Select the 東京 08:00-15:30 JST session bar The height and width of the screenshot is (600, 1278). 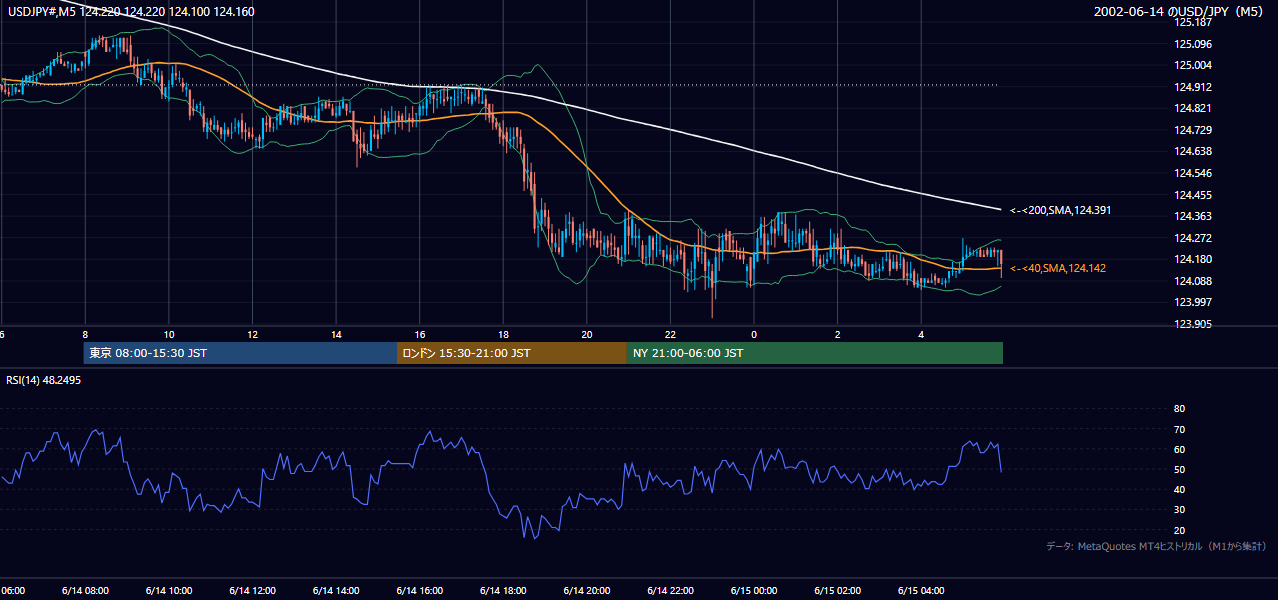240,353
